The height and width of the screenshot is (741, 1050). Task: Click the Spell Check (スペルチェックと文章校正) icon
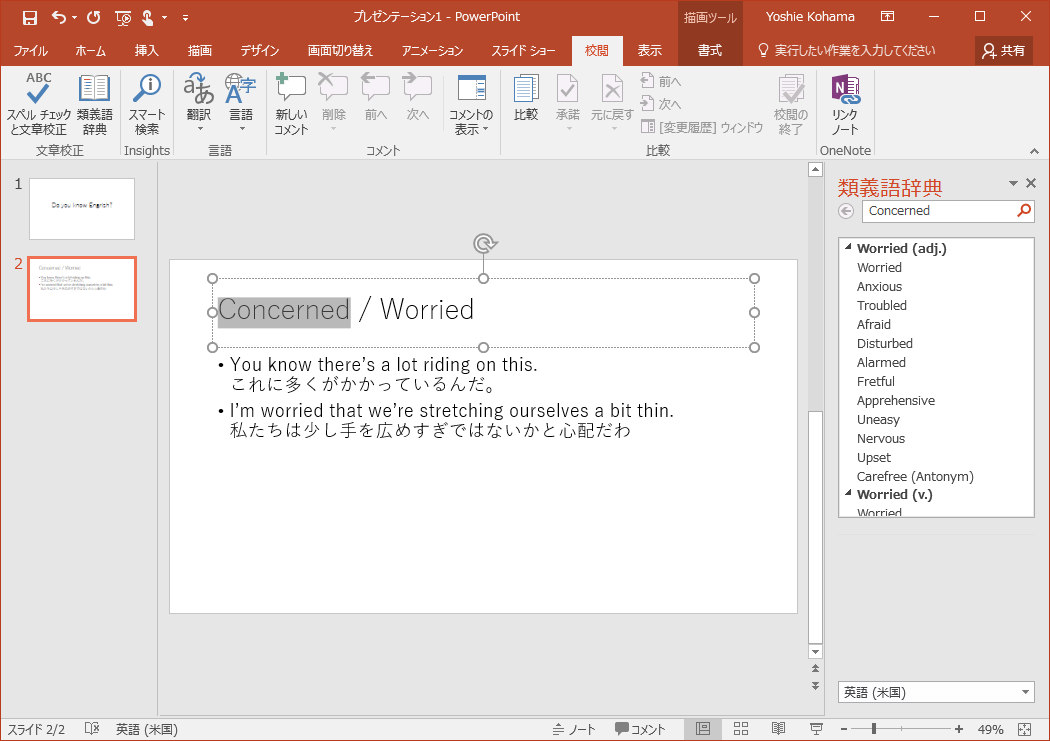(39, 104)
